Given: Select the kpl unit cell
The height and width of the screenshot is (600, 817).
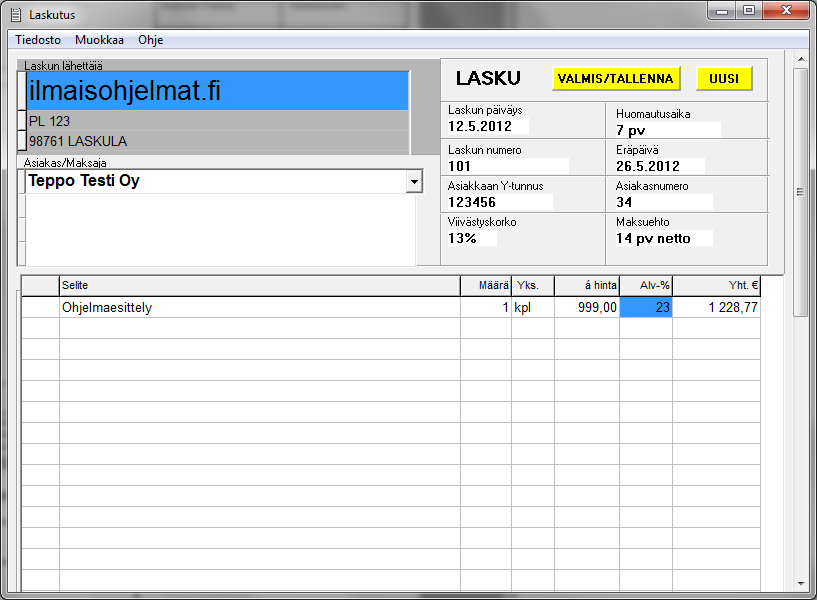Looking at the screenshot, I should point(533,307).
